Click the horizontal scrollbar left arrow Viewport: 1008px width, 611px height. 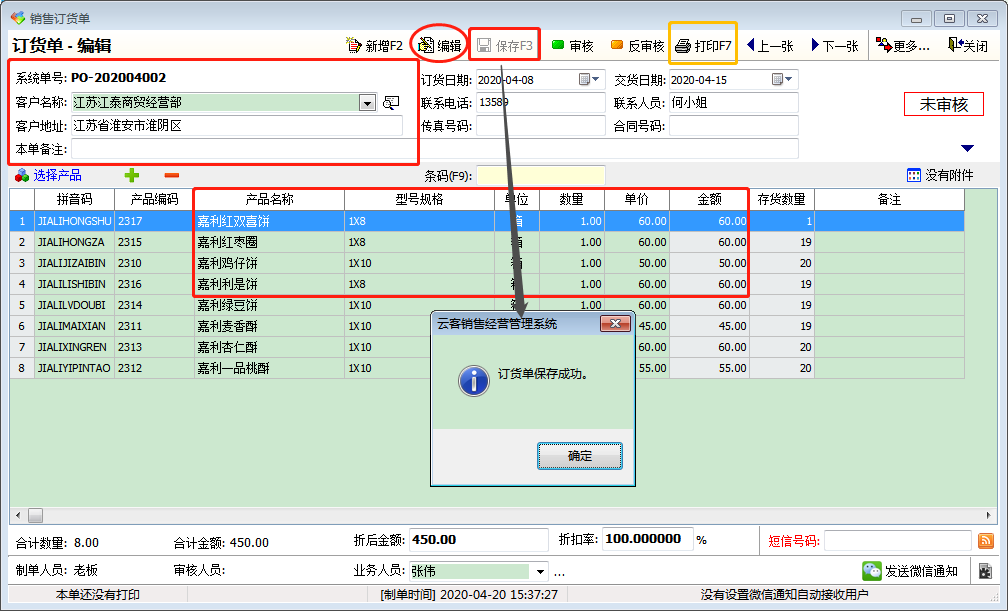tap(17, 515)
